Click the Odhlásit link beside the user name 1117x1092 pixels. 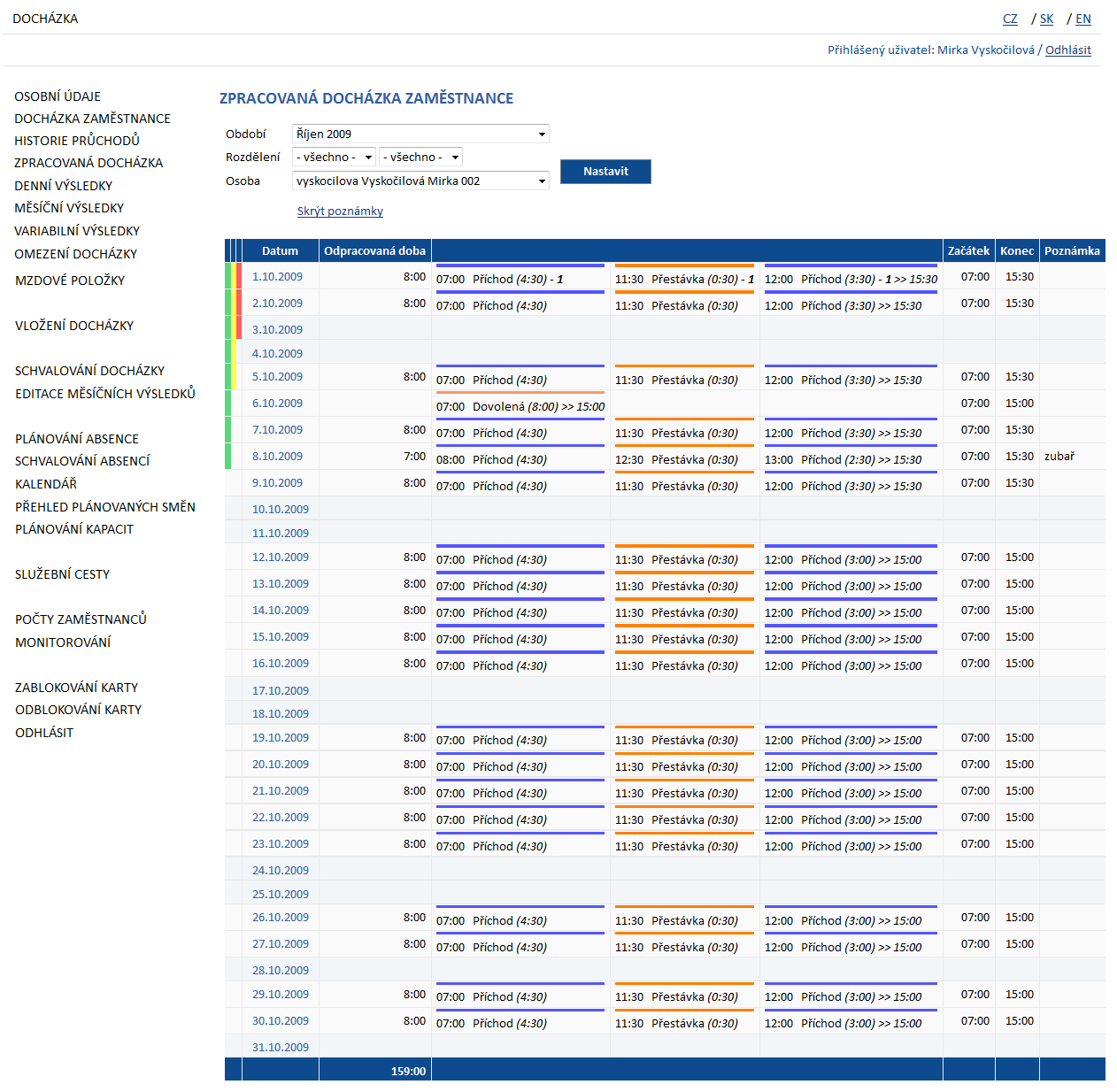pyautogui.click(x=1068, y=50)
